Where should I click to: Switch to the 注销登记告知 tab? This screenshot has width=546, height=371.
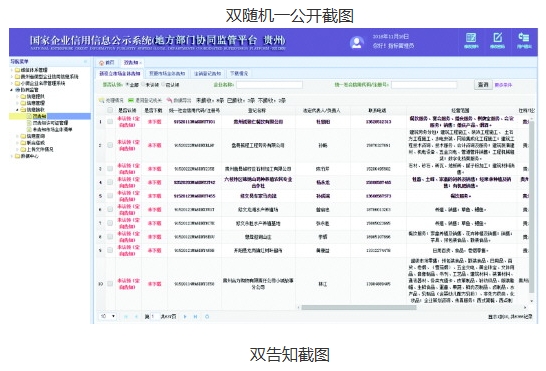point(208,74)
